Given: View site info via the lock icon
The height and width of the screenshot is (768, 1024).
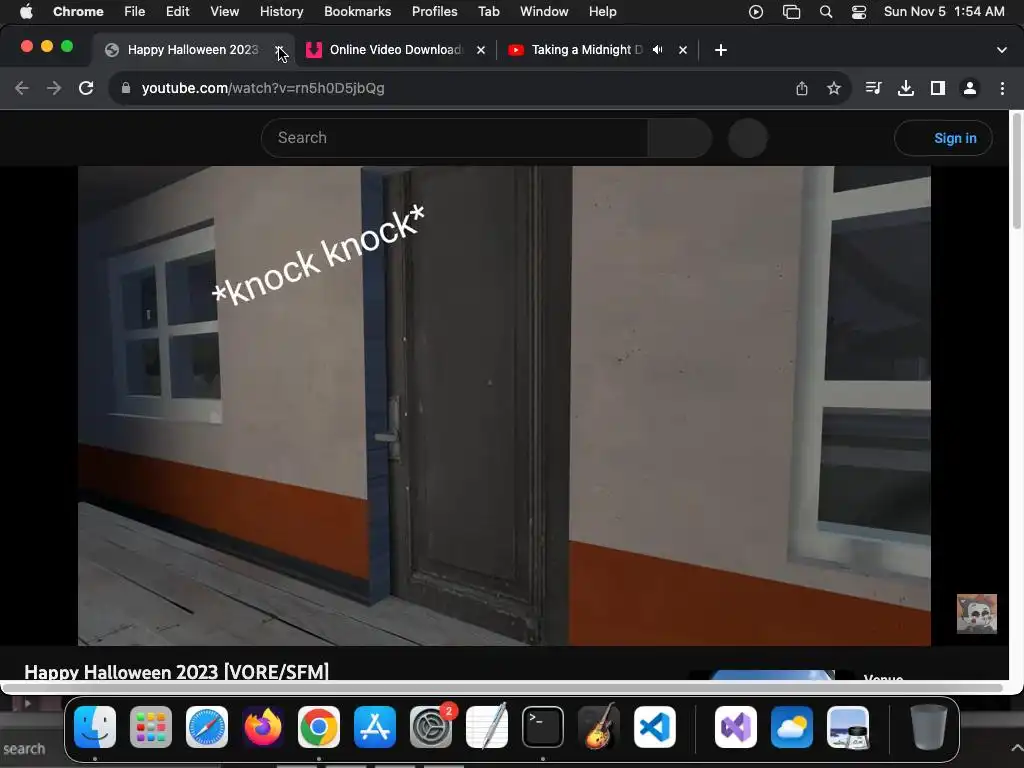Looking at the screenshot, I should [126, 88].
